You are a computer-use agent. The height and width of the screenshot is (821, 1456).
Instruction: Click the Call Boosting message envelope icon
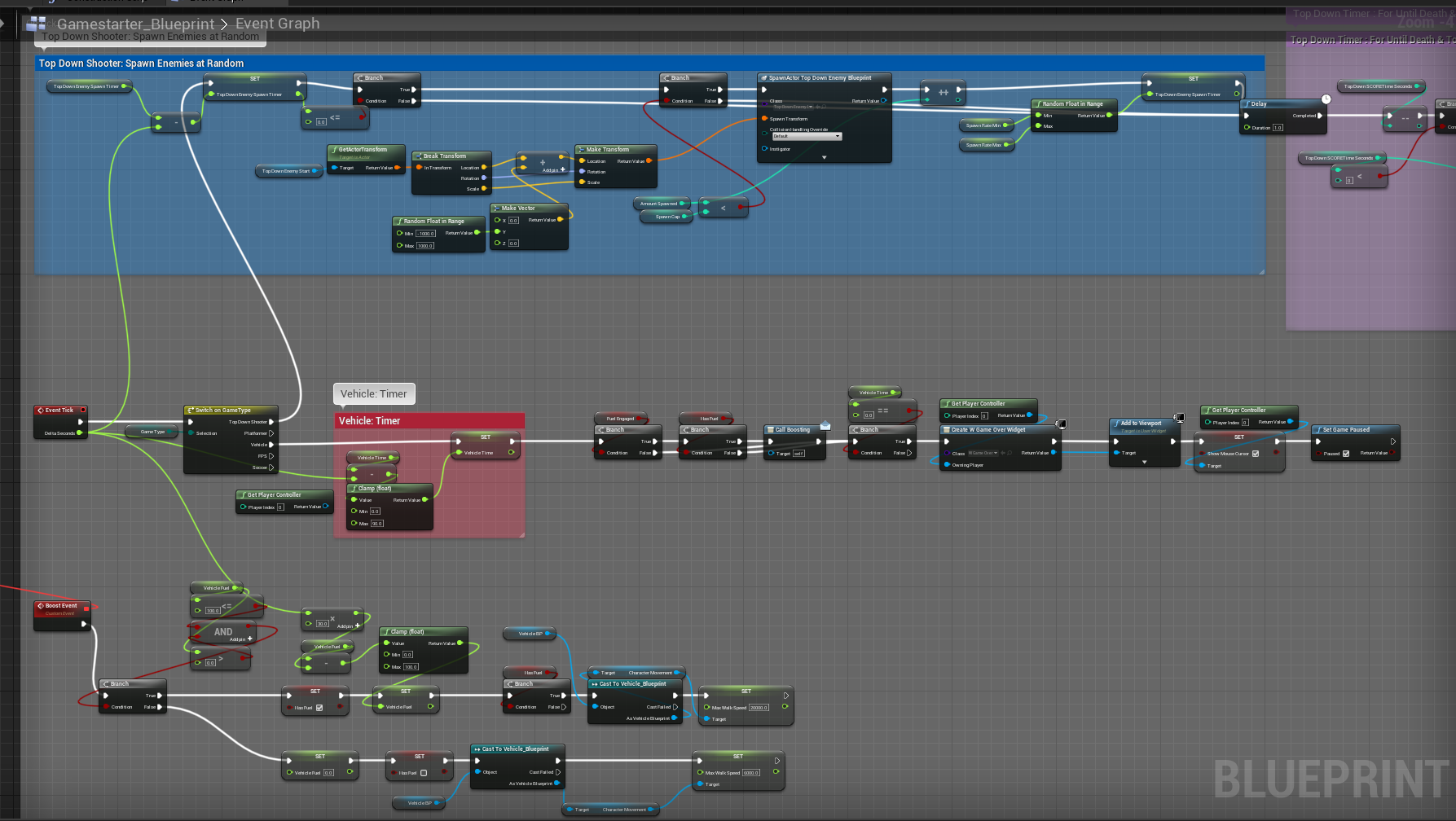[825, 425]
